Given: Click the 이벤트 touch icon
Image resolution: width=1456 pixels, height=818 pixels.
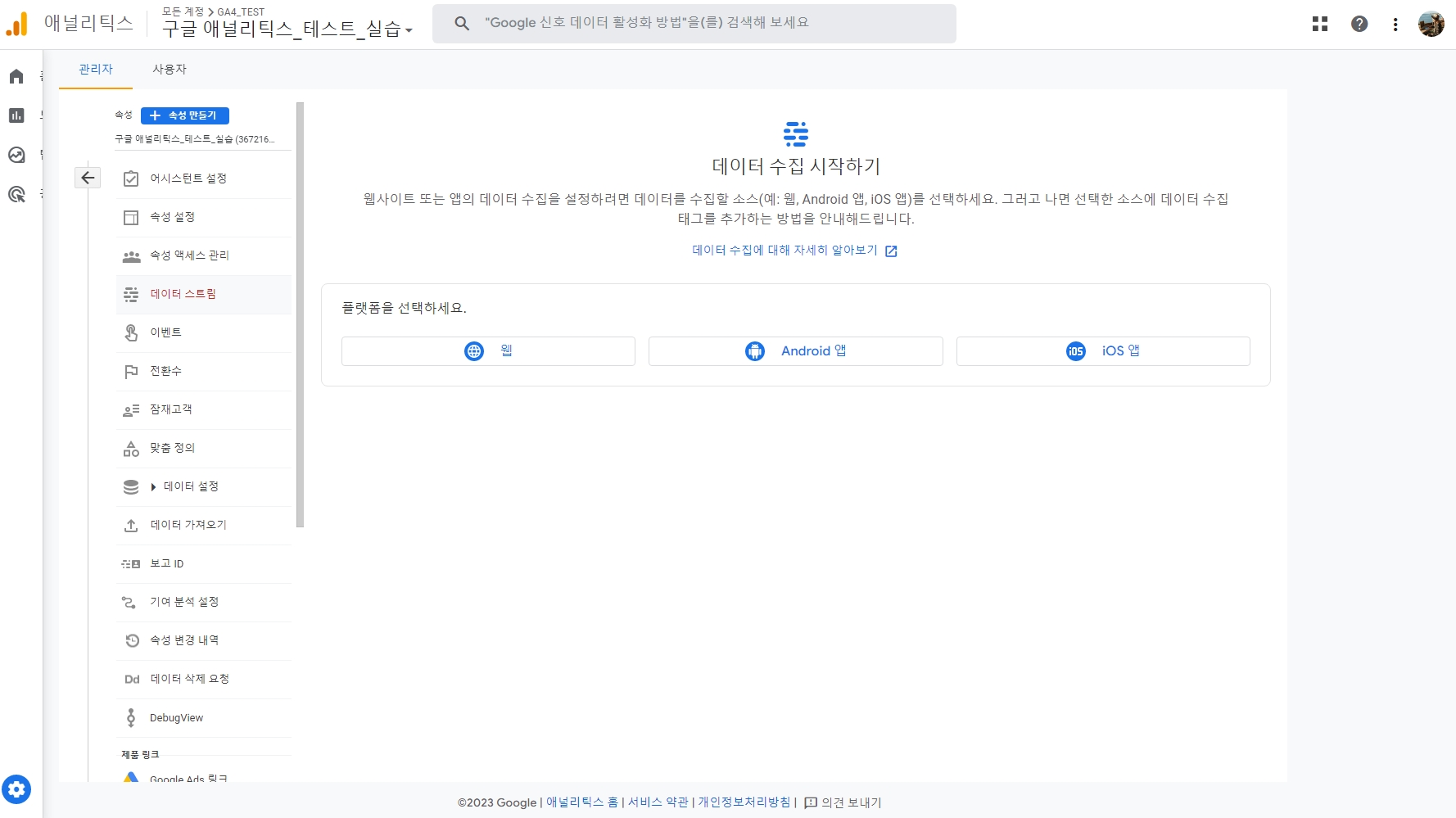Looking at the screenshot, I should tap(131, 332).
